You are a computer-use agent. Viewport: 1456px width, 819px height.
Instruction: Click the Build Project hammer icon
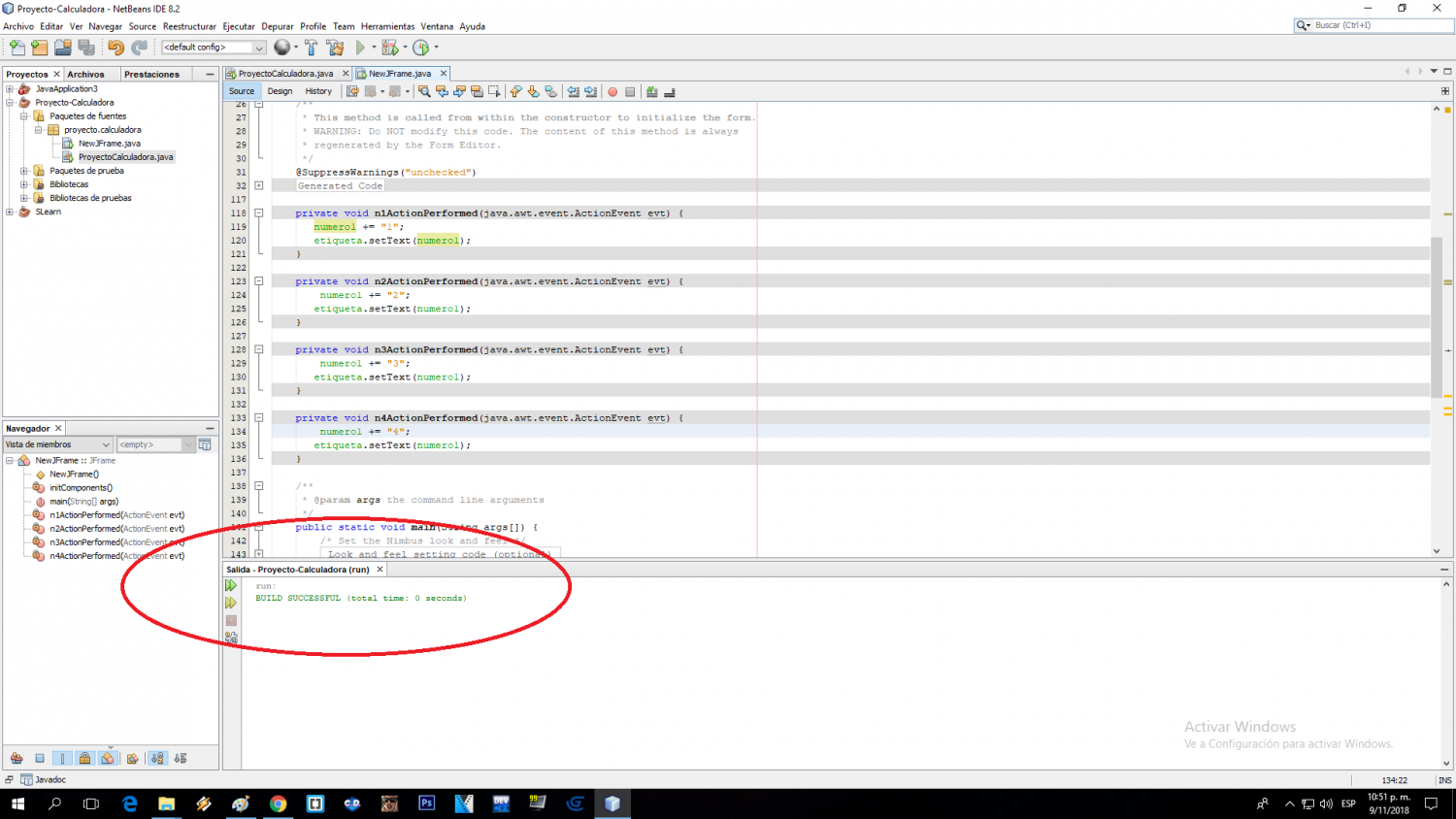click(x=312, y=48)
